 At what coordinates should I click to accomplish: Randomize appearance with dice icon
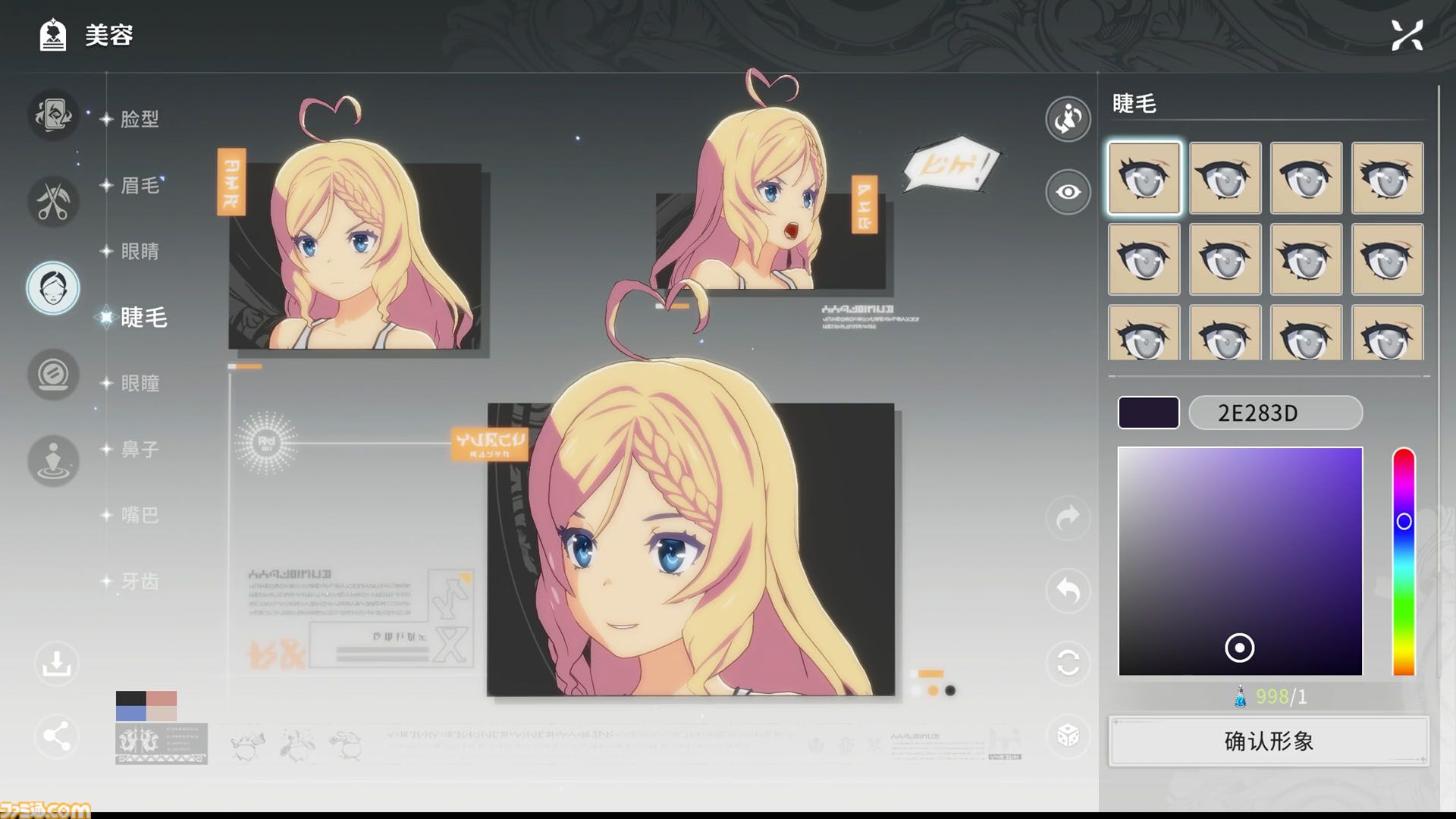1068,735
